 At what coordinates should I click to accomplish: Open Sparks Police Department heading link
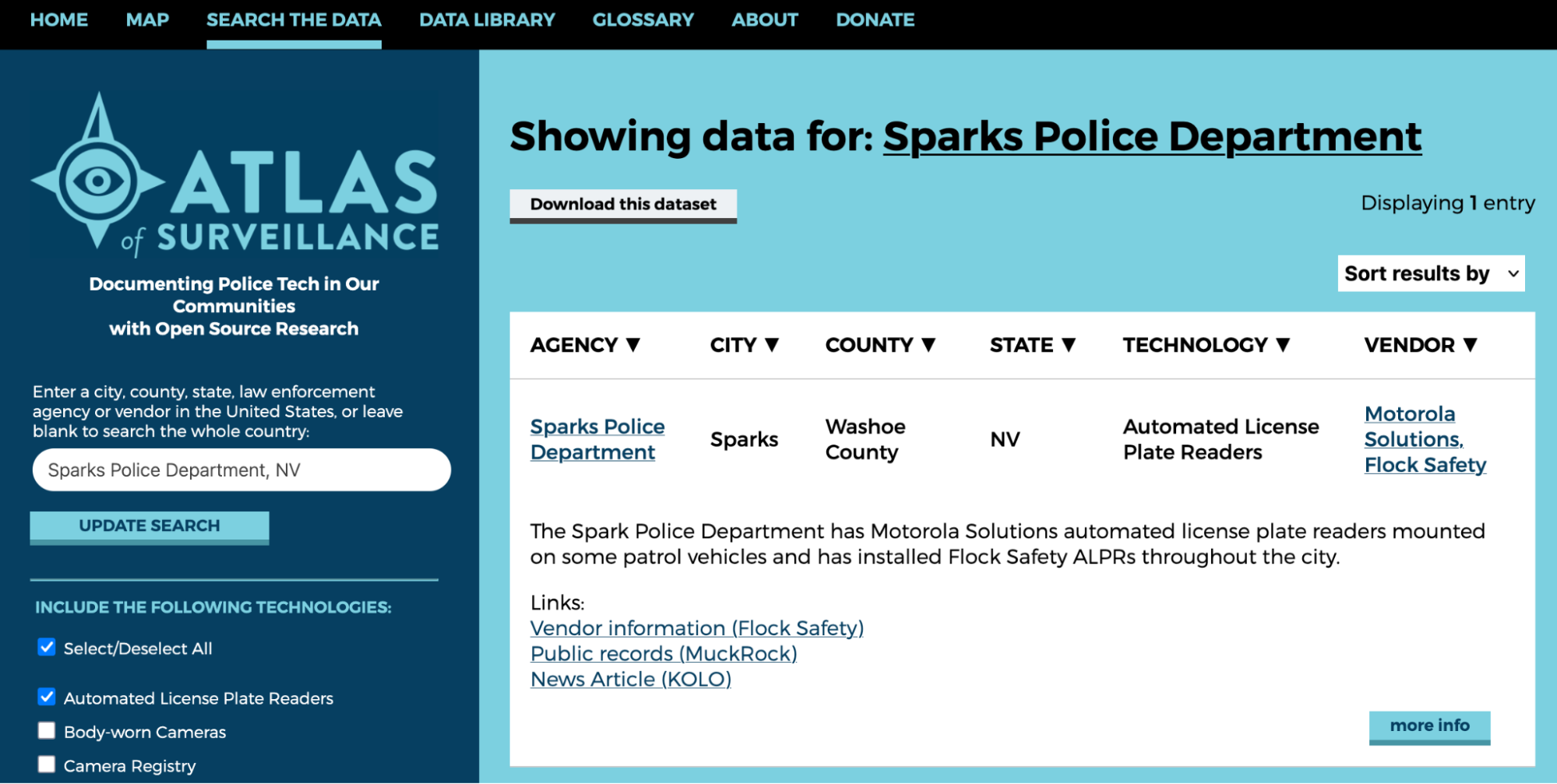click(1152, 137)
